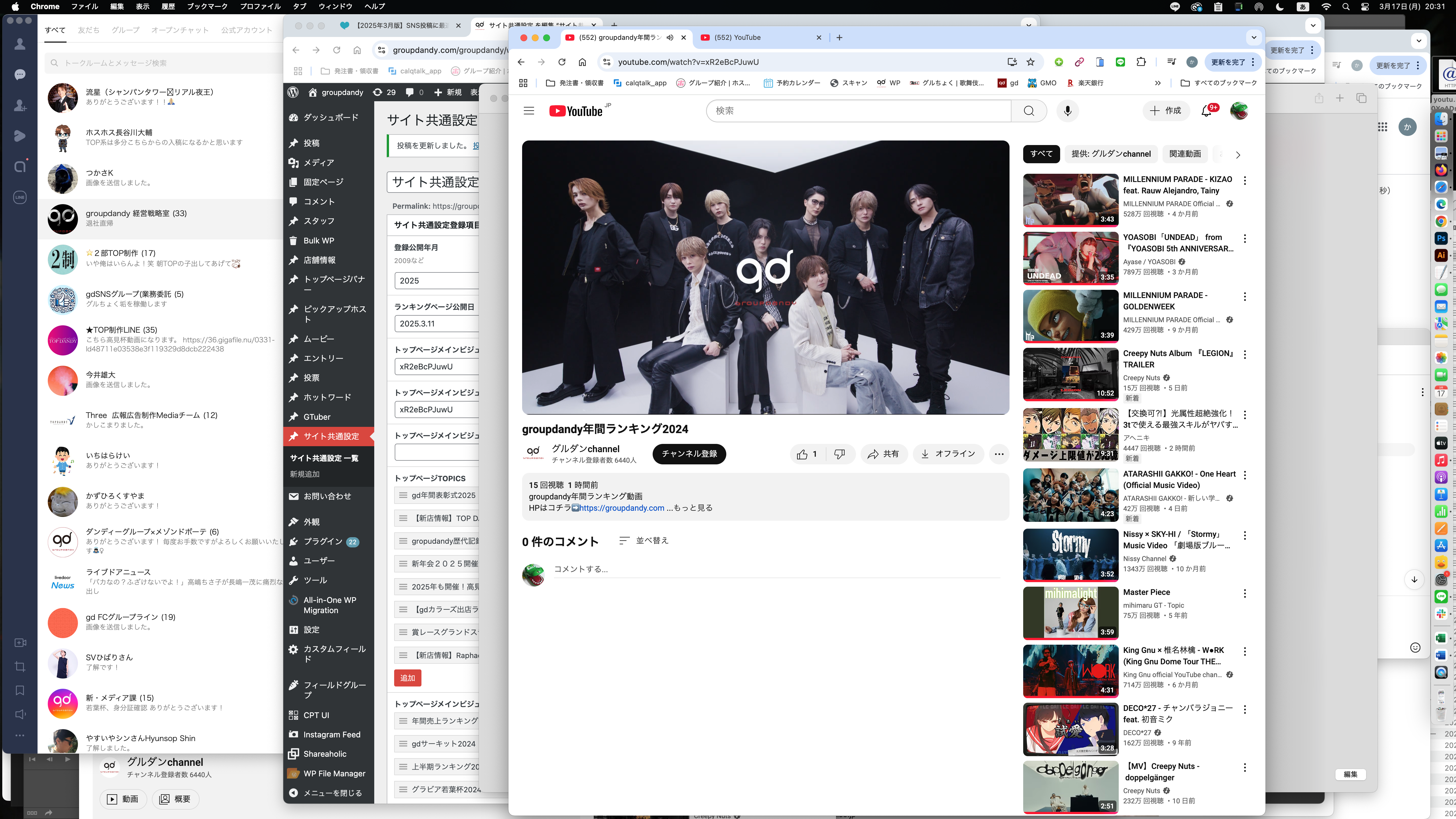Click the dislike thumbs-down button
The width and height of the screenshot is (1456, 819).
point(840,454)
